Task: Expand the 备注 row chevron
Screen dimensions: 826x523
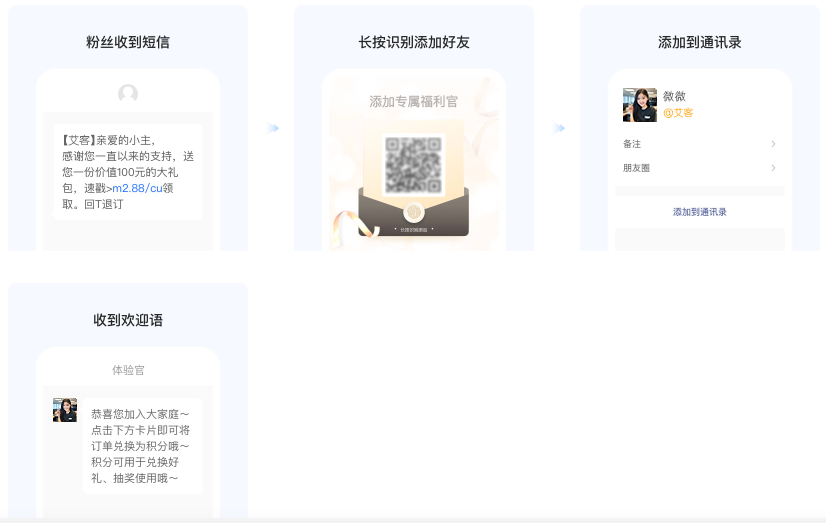Action: [x=773, y=144]
